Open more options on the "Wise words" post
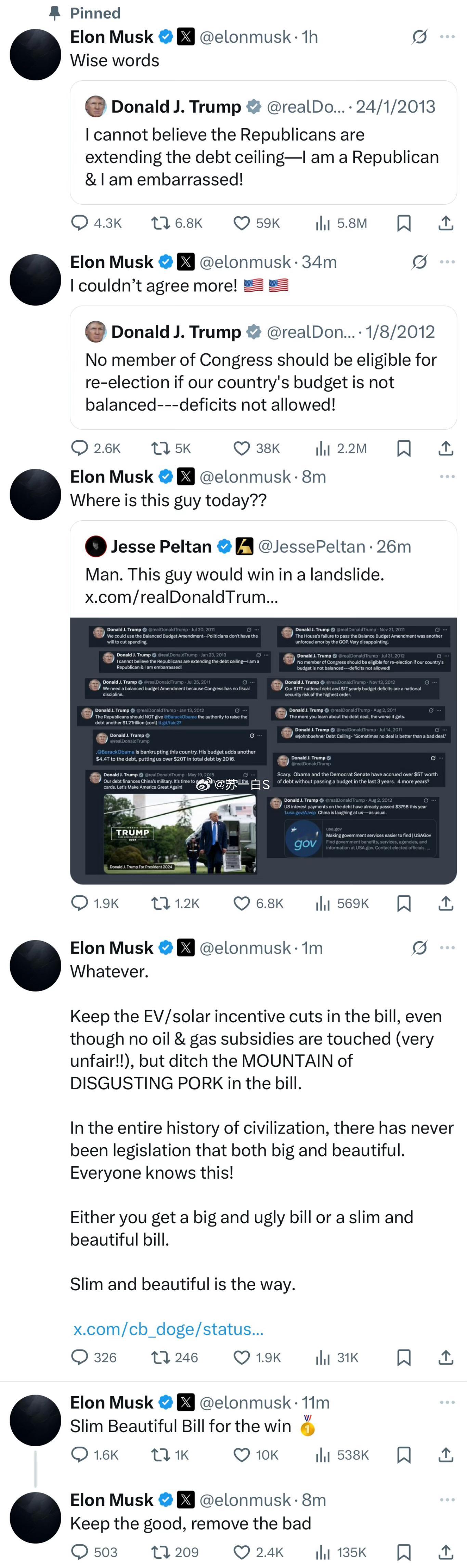This screenshot has width=467, height=1568. (x=447, y=37)
